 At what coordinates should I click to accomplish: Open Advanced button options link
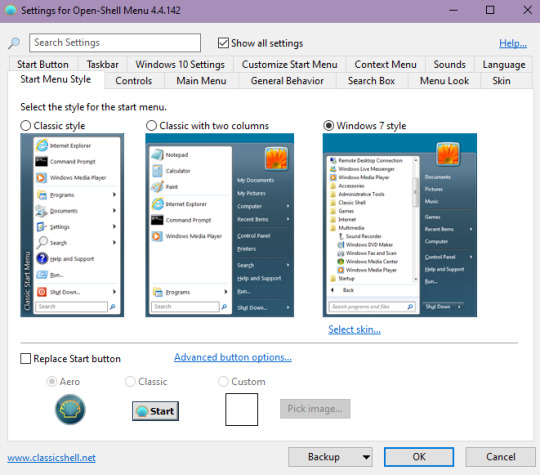233,357
